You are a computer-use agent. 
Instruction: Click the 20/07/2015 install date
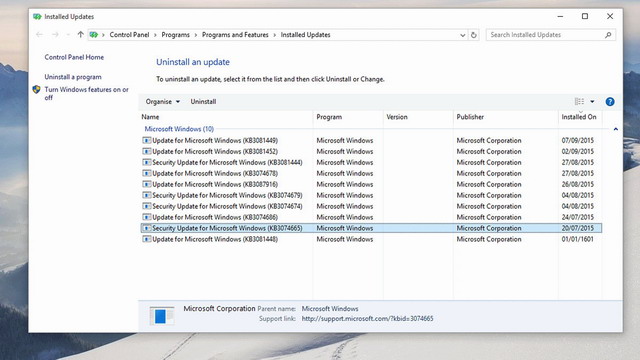[x=578, y=228]
